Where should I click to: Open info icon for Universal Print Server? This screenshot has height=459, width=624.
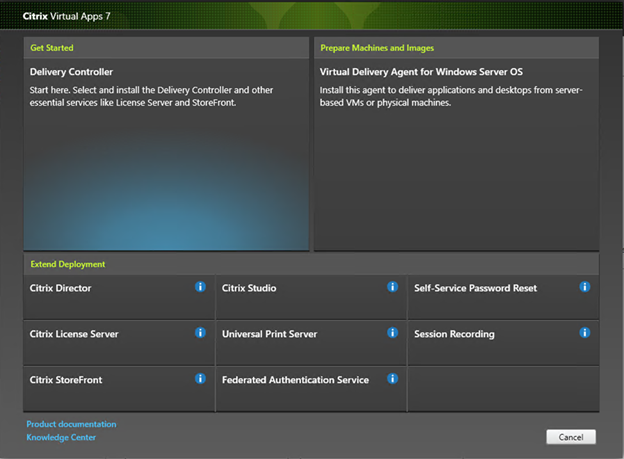coord(392,332)
